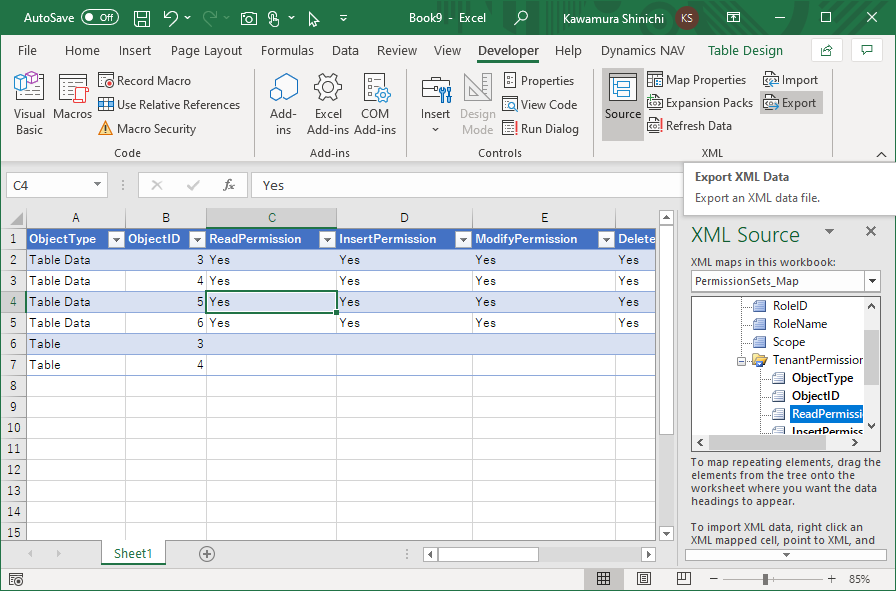Image resolution: width=896 pixels, height=591 pixels.
Task: Switch to the Table Design tab
Action: pos(745,51)
